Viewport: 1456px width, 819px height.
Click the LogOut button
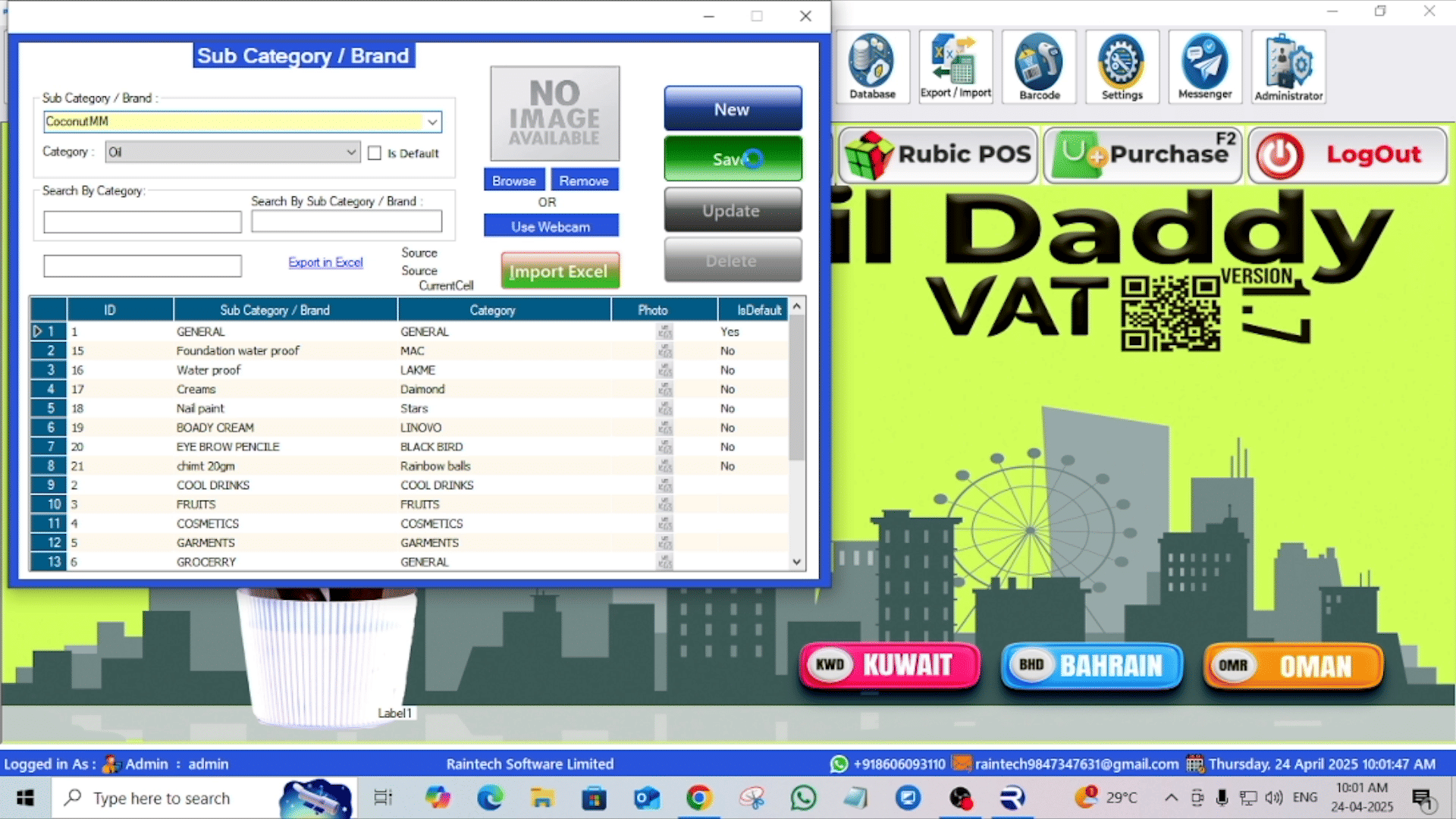(x=1348, y=155)
